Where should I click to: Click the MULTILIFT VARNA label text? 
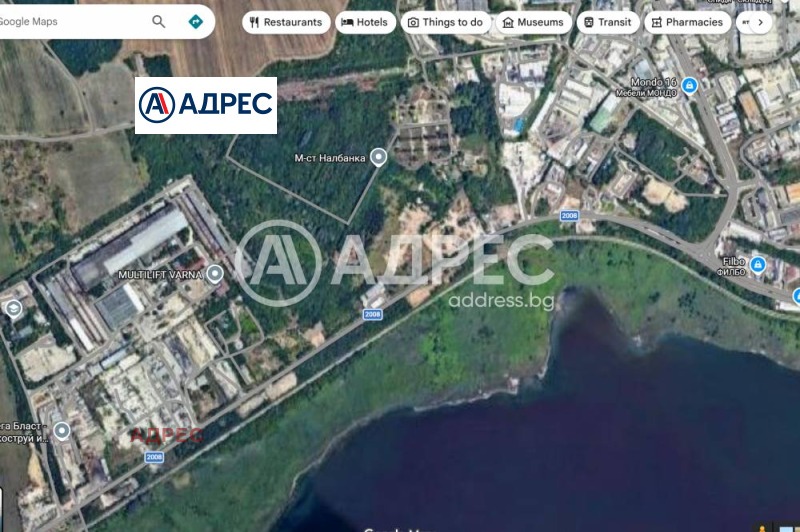160,274
